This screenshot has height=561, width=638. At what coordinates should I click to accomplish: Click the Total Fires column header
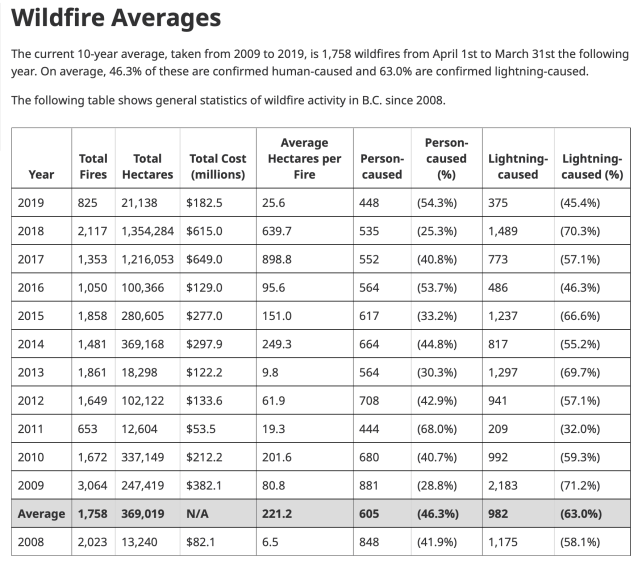click(x=93, y=166)
